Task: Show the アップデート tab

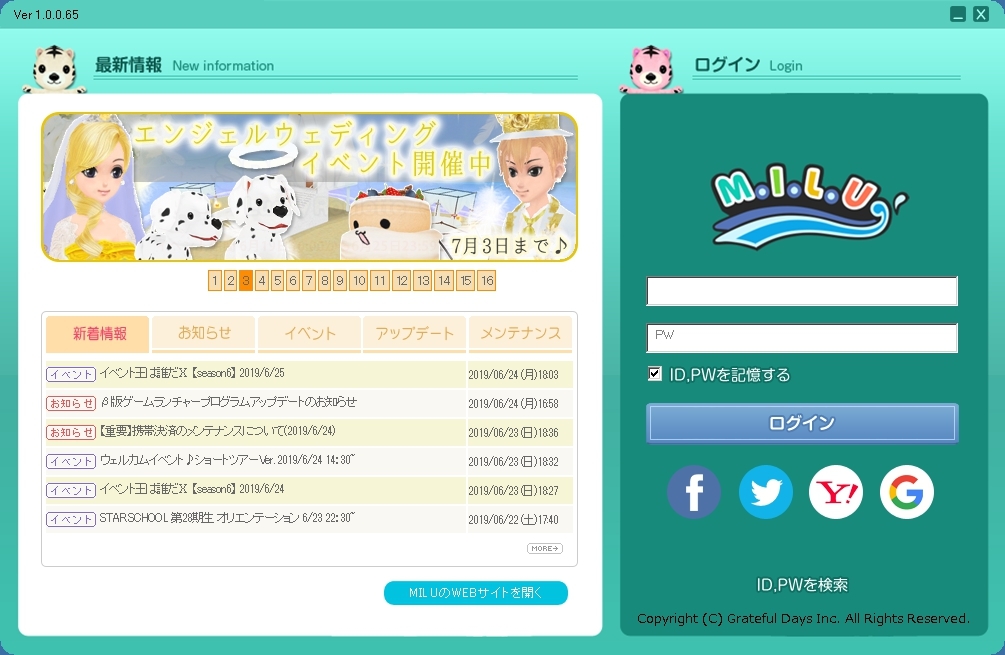Action: click(x=415, y=334)
